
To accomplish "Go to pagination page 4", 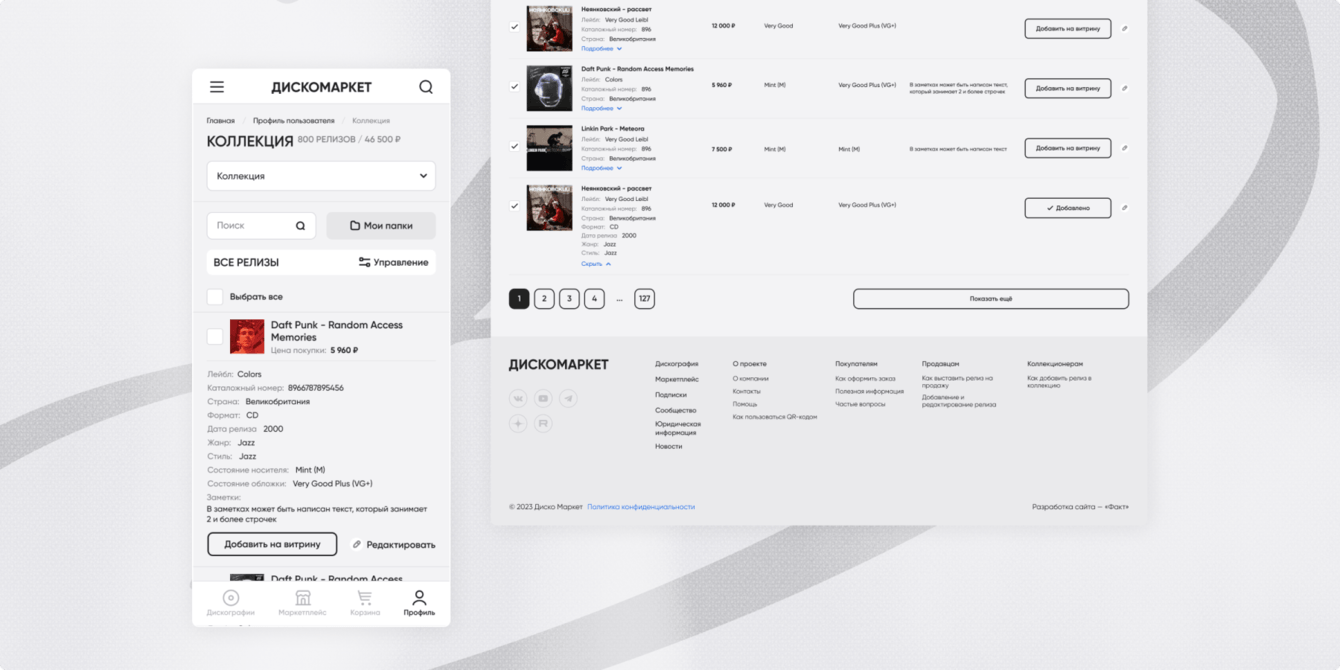I will click(594, 299).
